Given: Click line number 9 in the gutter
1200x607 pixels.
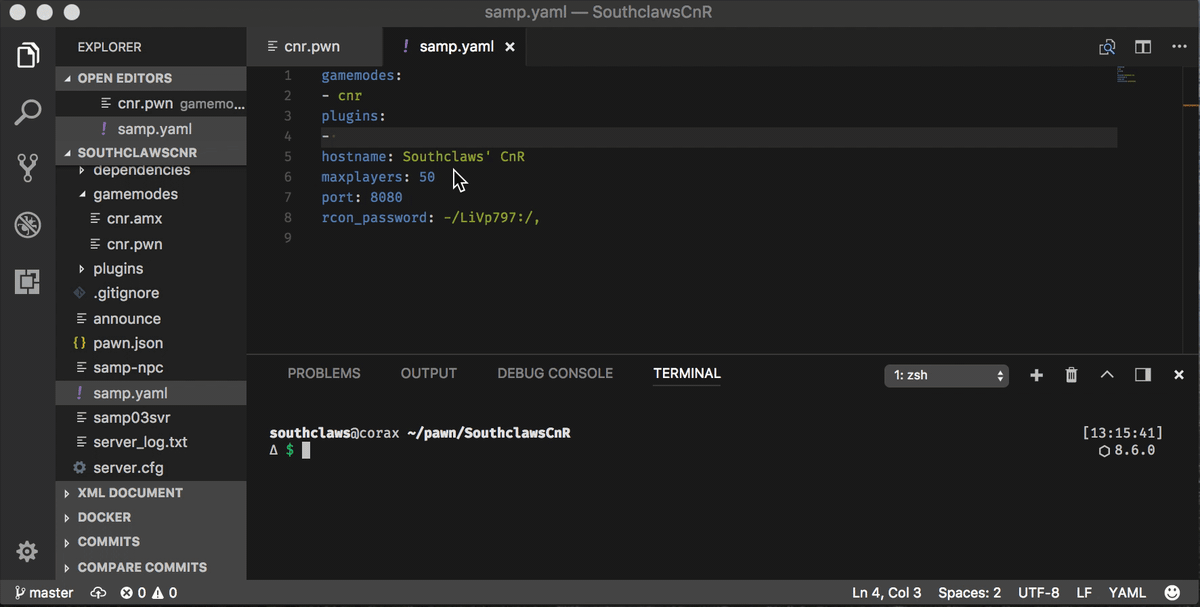Looking at the screenshot, I should [288, 238].
